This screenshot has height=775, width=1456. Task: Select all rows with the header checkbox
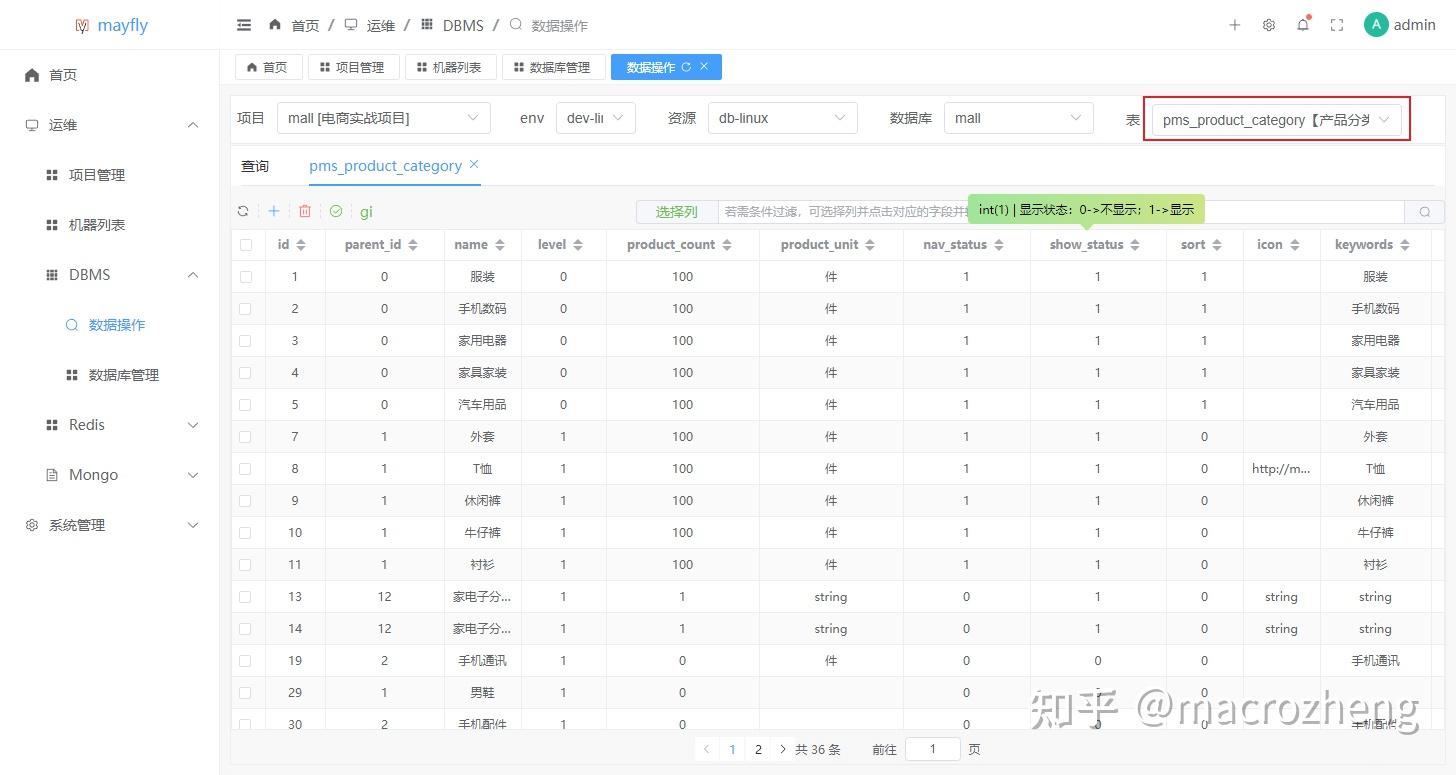click(x=246, y=244)
